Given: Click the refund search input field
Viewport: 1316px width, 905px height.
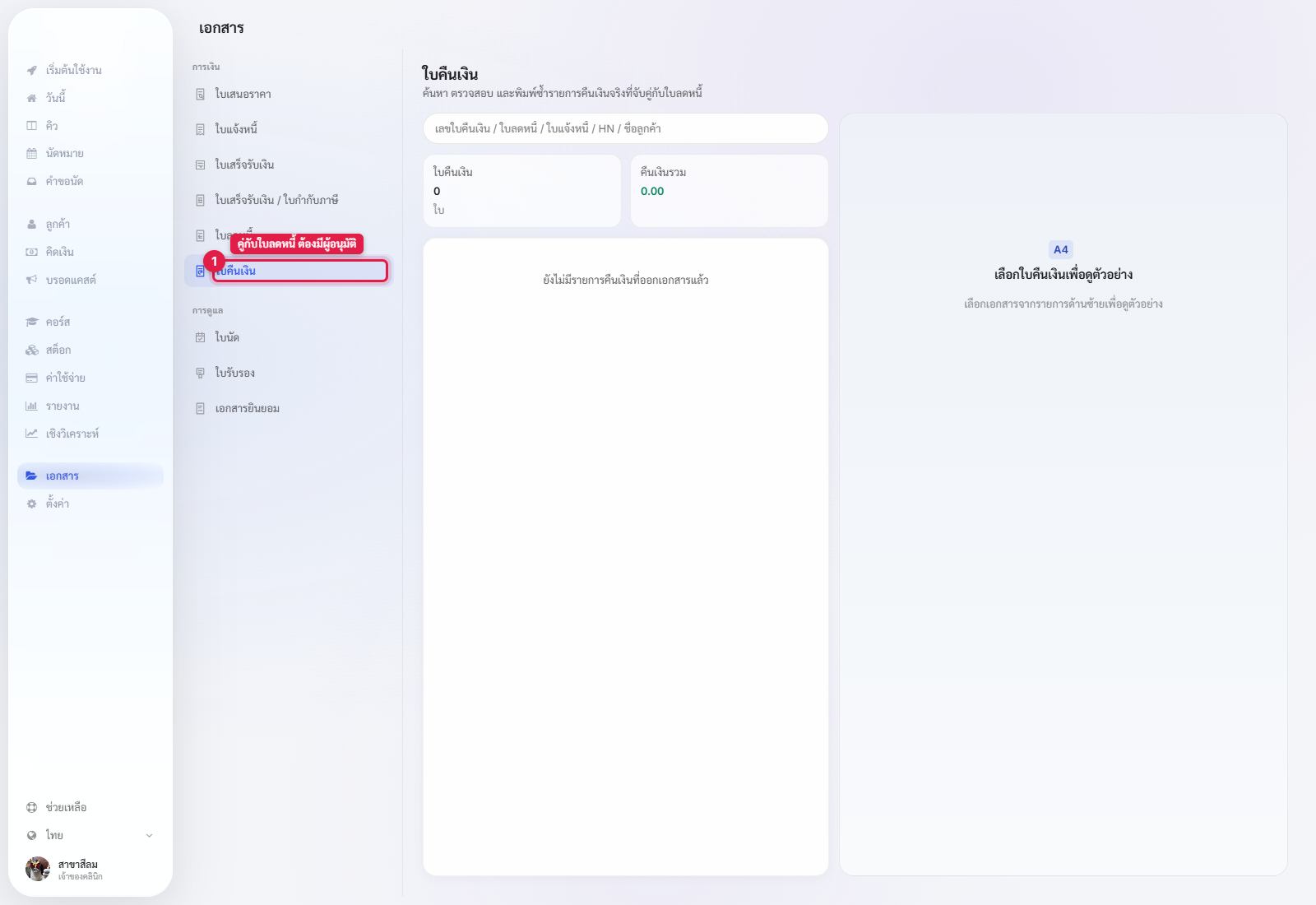Looking at the screenshot, I should tap(626, 129).
